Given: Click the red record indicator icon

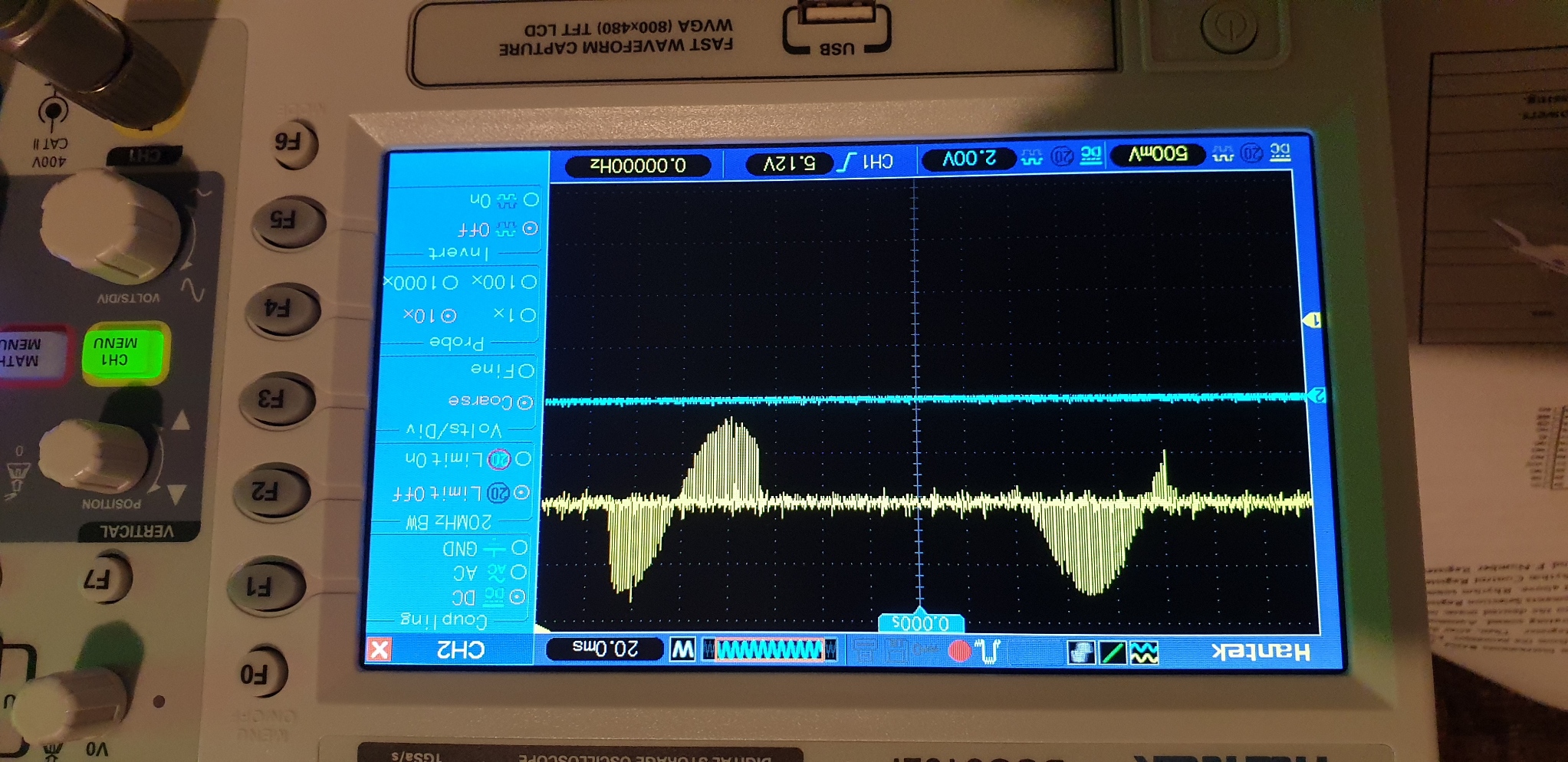Looking at the screenshot, I should [x=959, y=651].
